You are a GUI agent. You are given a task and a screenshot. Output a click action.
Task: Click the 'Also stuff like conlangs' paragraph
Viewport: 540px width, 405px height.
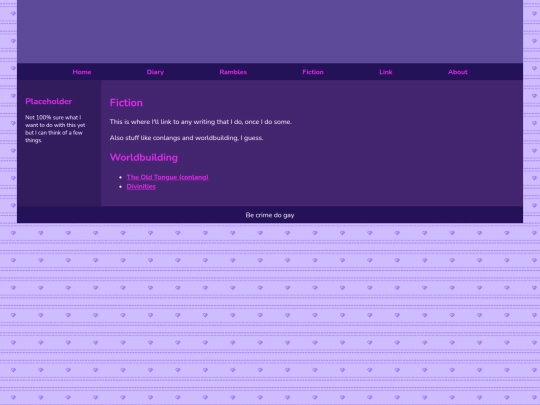(186, 138)
